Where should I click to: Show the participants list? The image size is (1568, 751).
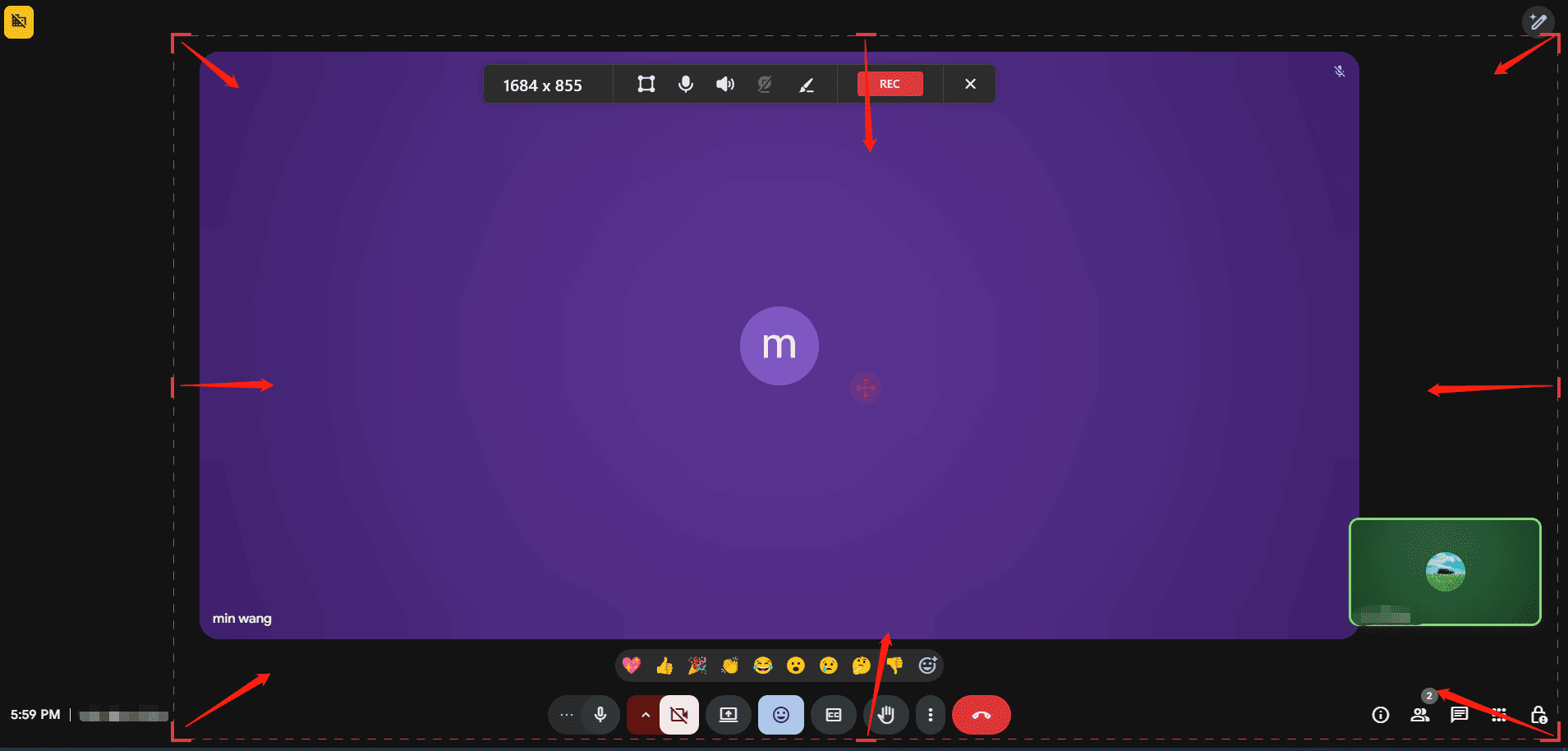pos(1420,715)
